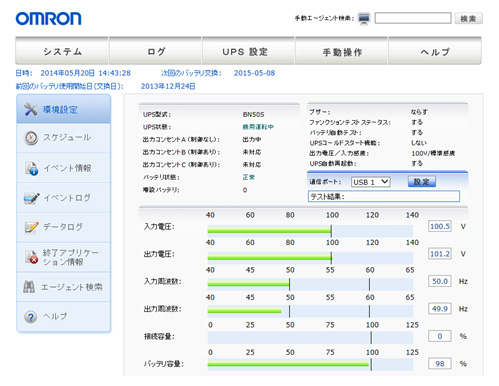Go to データログ in the sidebar
This screenshot has height=386, width=499.
click(x=64, y=227)
